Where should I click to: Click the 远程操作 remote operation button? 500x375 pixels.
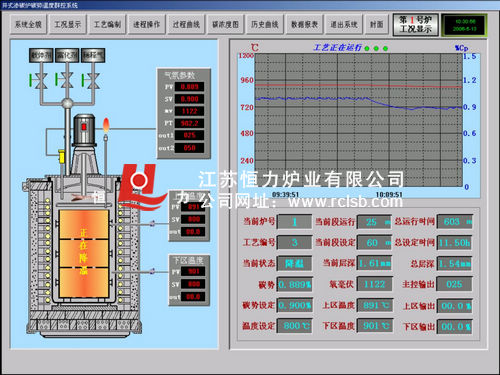click(146, 24)
